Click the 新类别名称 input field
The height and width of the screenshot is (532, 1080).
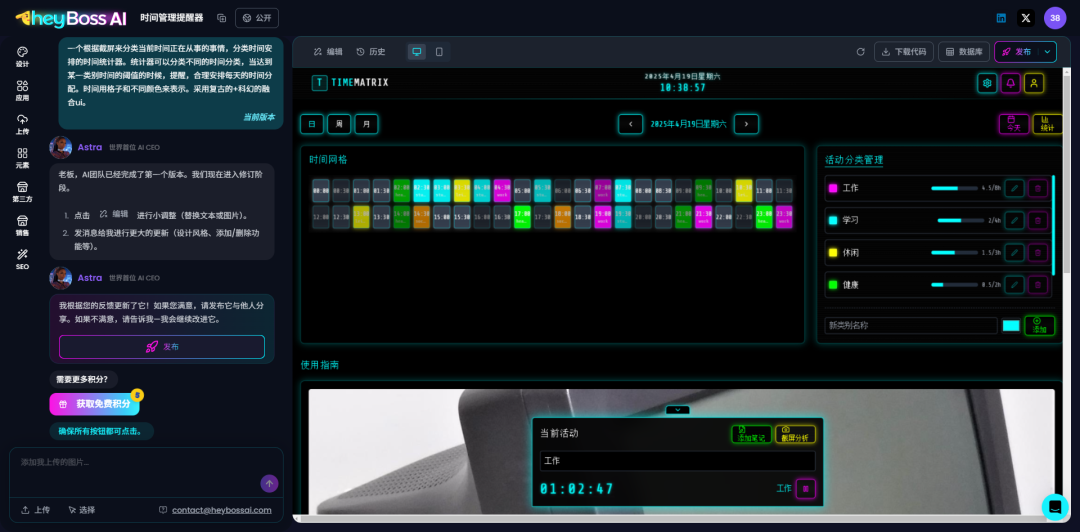[911, 325]
